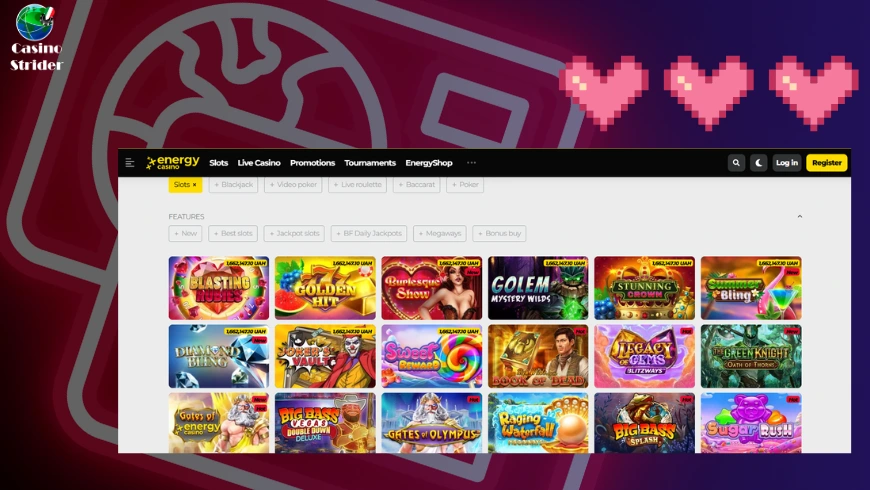
Task: Add the Blackjack filter chip
Action: [x=234, y=184]
